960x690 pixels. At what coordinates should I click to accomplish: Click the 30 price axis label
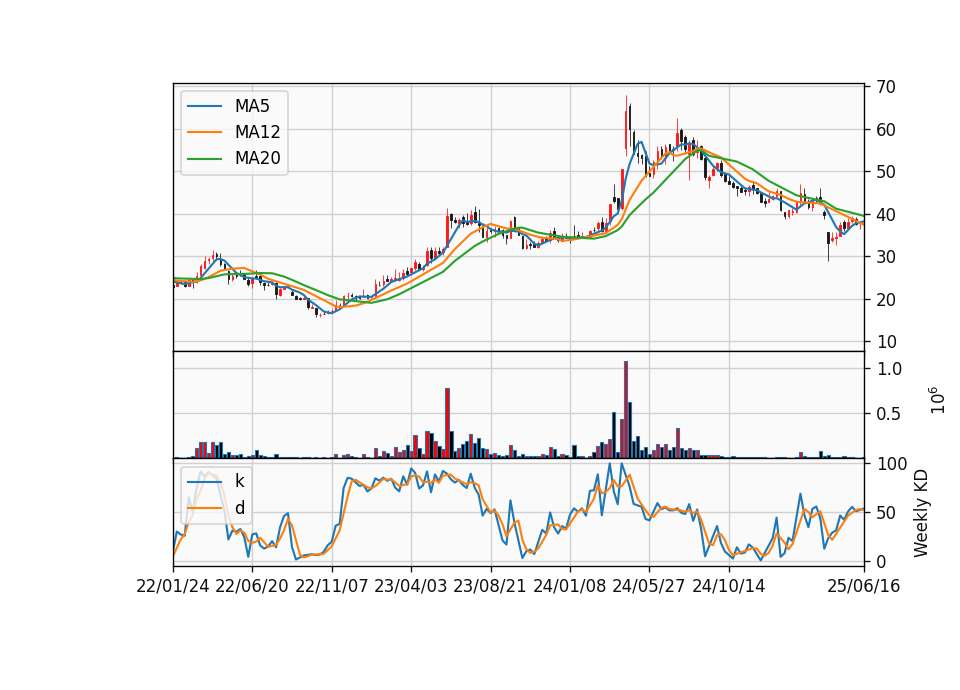click(x=886, y=257)
